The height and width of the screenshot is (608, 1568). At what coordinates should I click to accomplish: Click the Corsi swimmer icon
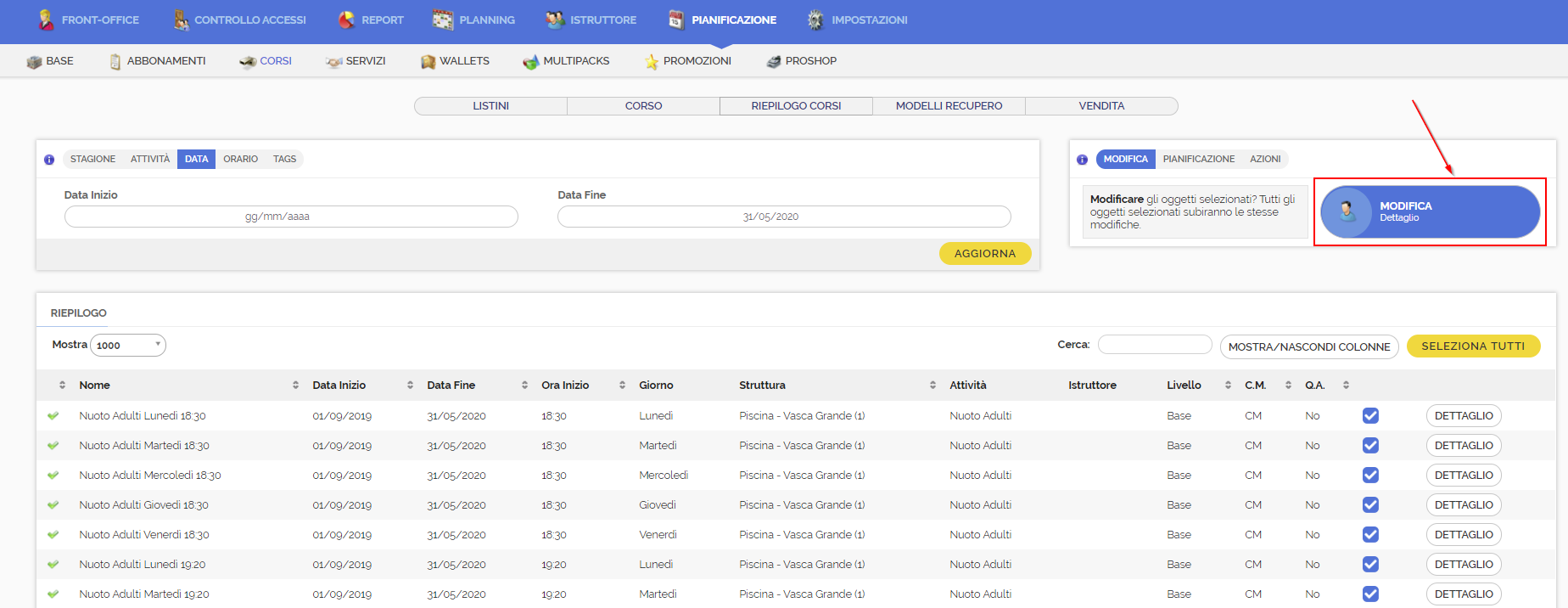coord(248,62)
